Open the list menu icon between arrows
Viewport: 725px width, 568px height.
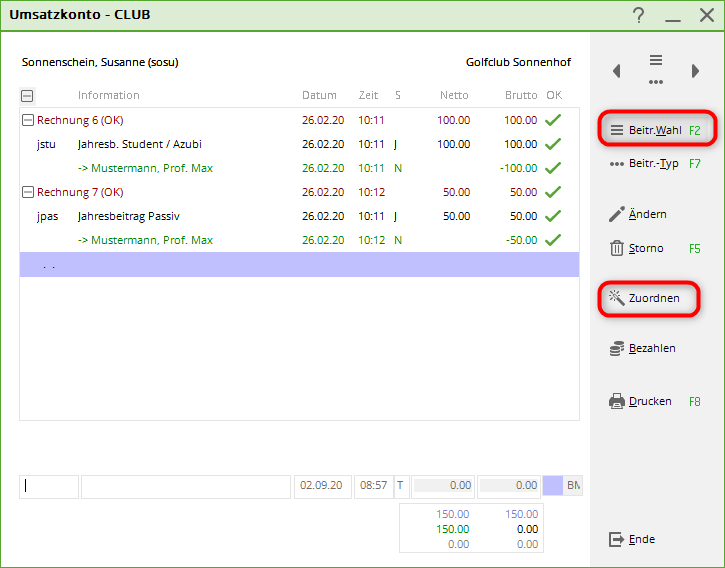[656, 68]
